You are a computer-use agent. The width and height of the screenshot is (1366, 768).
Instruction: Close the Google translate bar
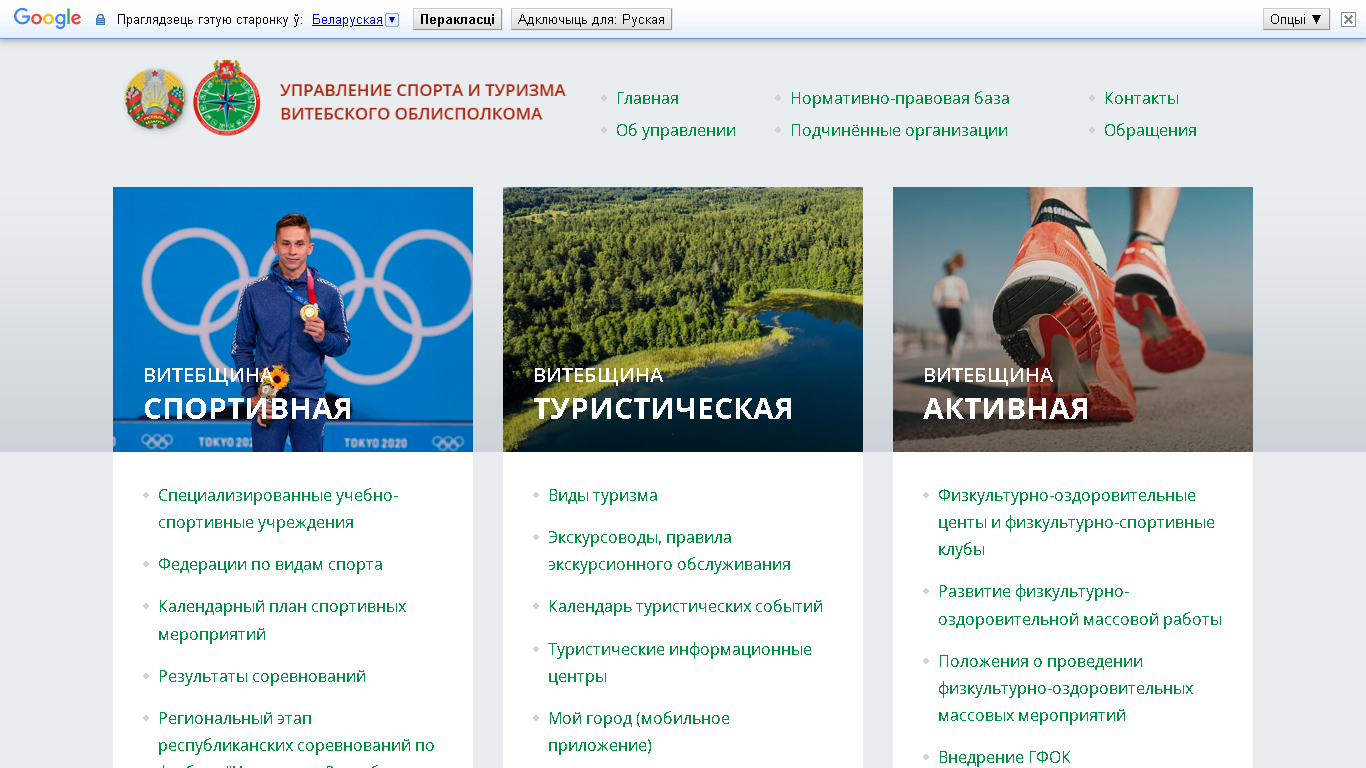click(x=1348, y=19)
